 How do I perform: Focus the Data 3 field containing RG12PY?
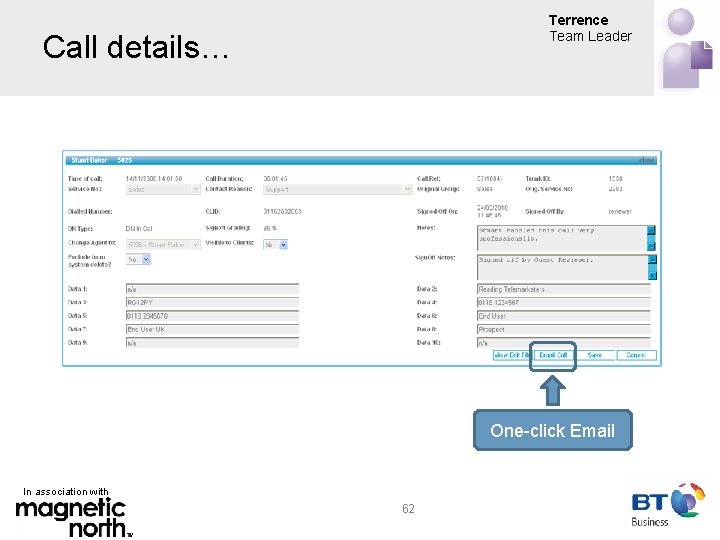[212, 302]
